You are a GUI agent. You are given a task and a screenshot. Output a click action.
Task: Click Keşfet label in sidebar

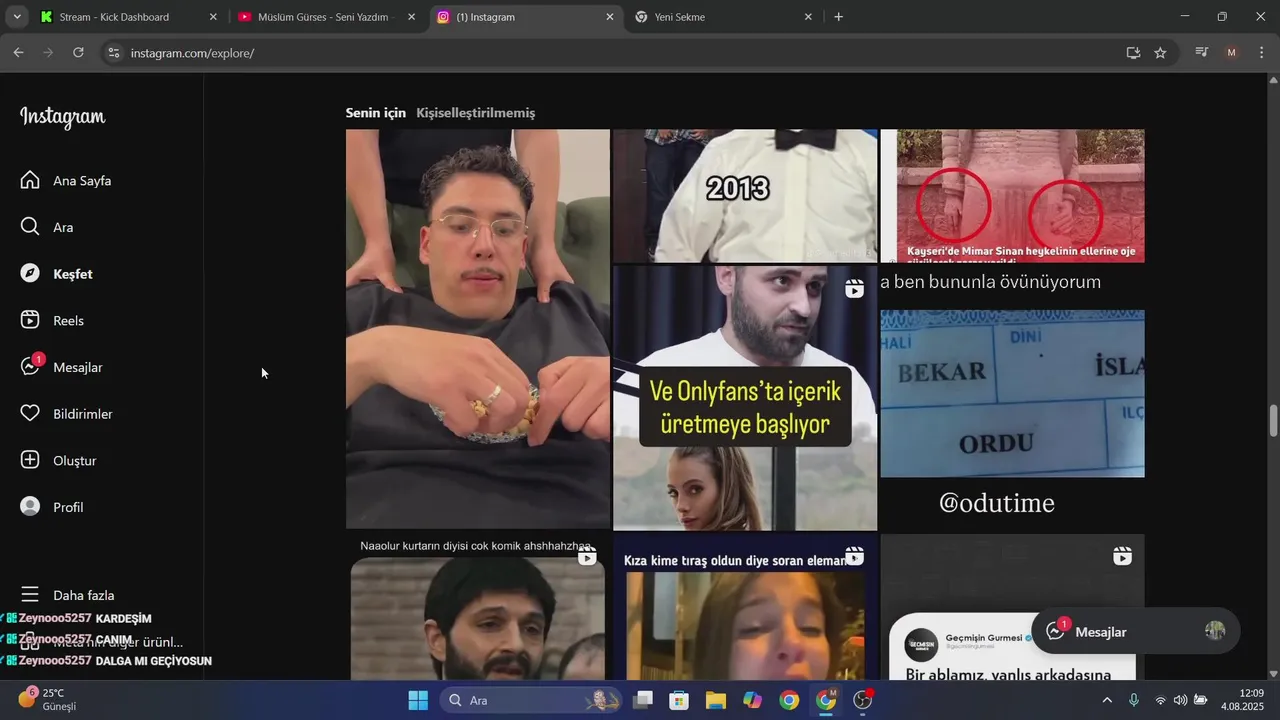coord(73,274)
